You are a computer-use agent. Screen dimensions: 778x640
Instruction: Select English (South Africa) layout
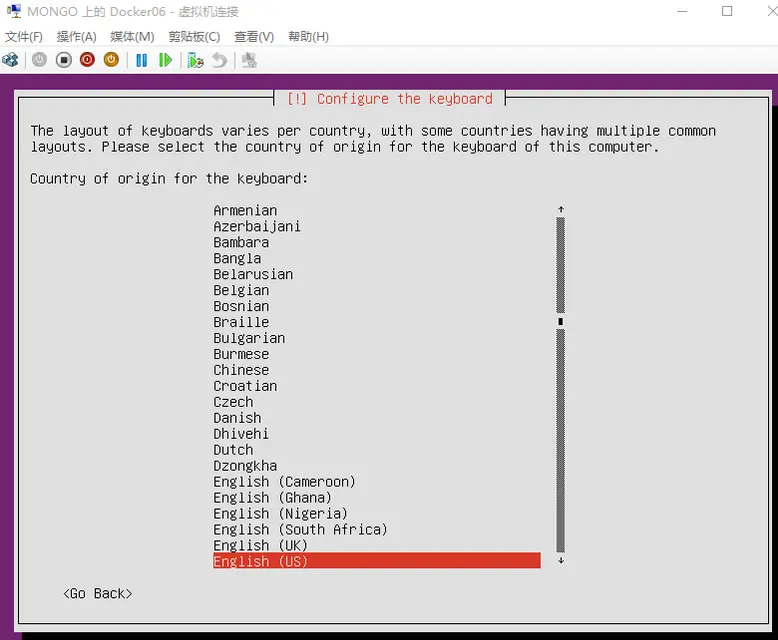300,529
